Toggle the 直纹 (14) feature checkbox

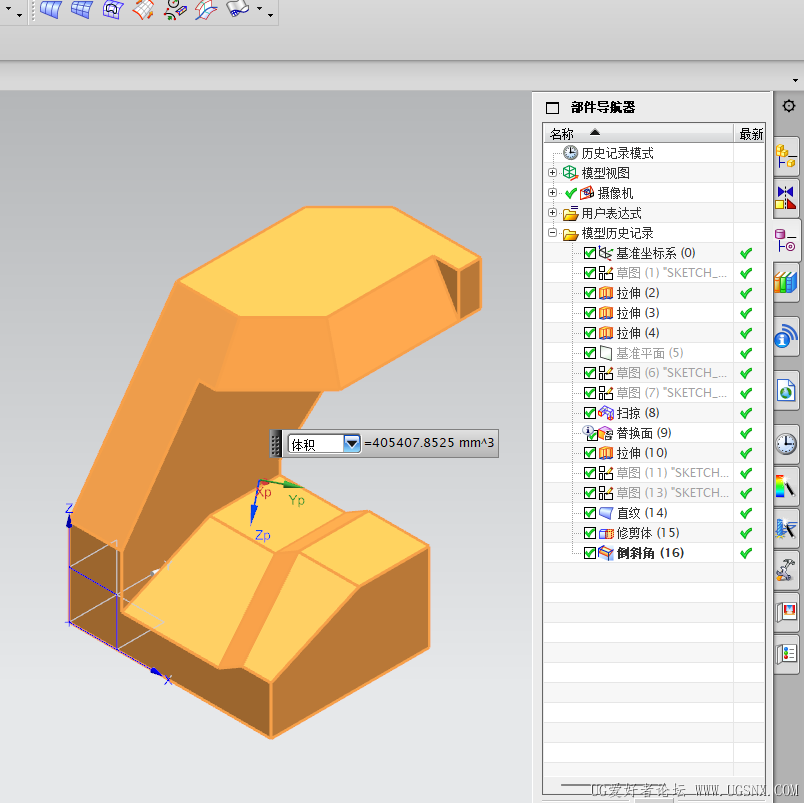pyautogui.click(x=590, y=513)
